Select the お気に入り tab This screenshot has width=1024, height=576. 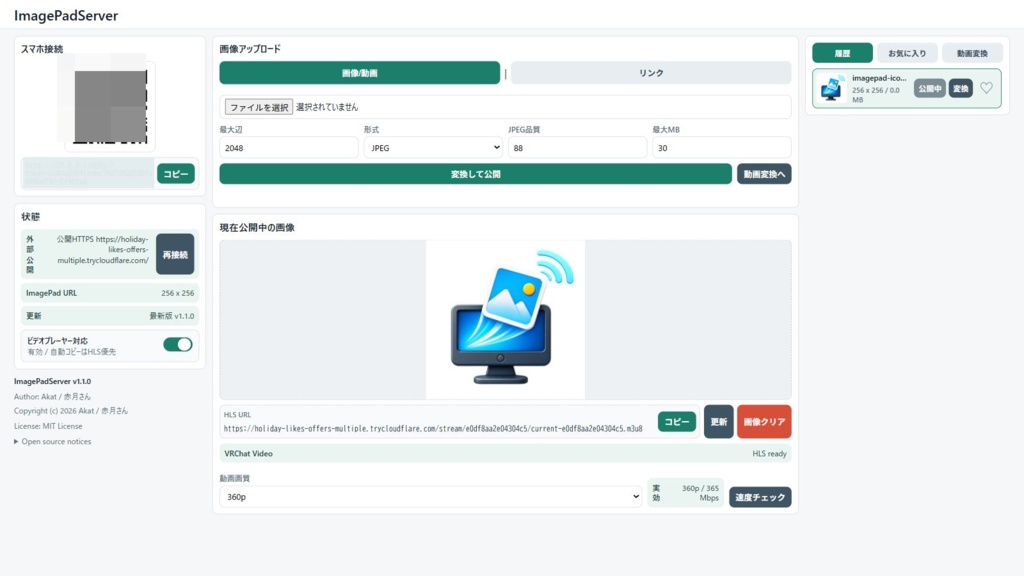(x=907, y=53)
